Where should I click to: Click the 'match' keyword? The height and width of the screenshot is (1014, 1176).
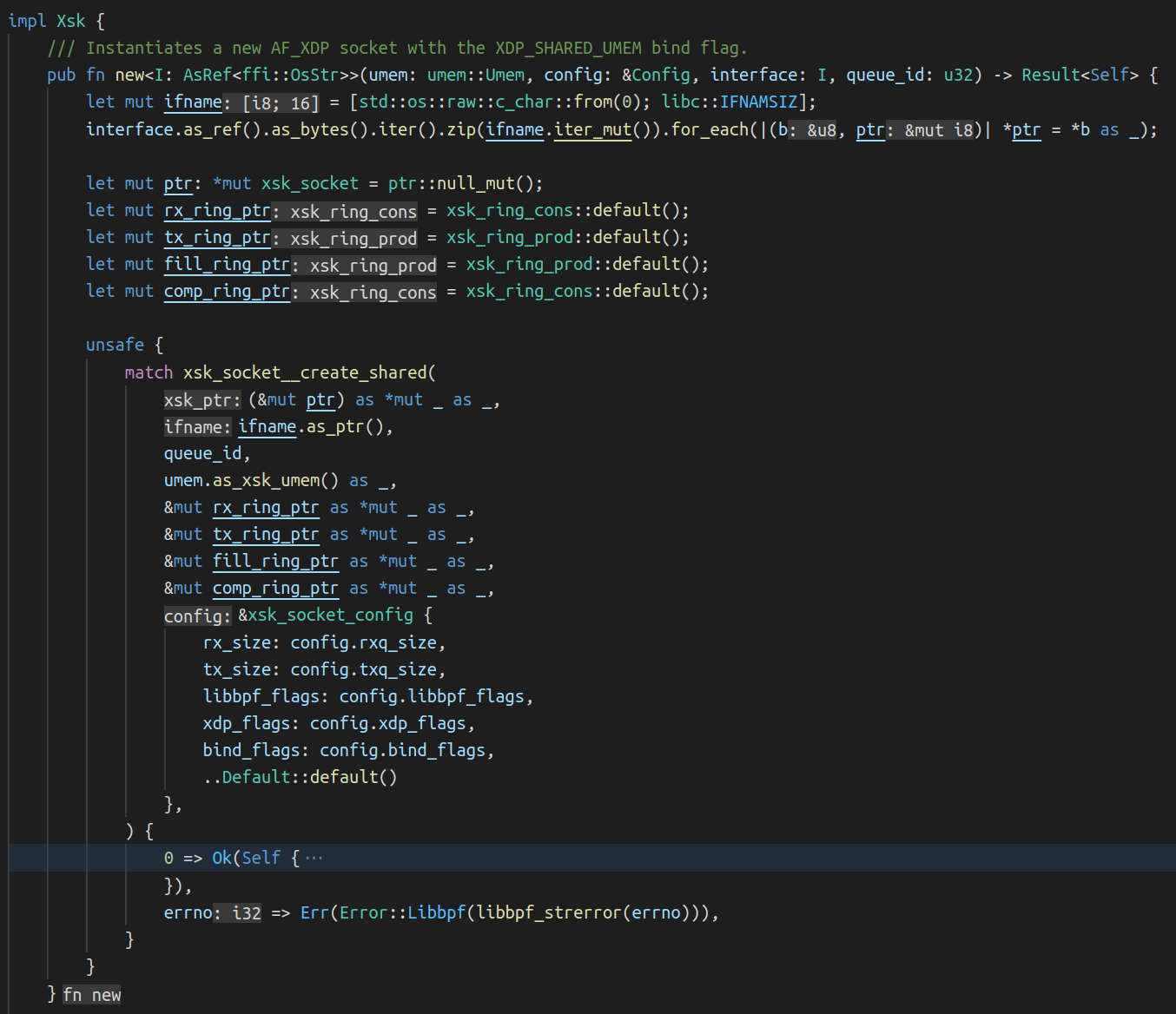click(149, 372)
